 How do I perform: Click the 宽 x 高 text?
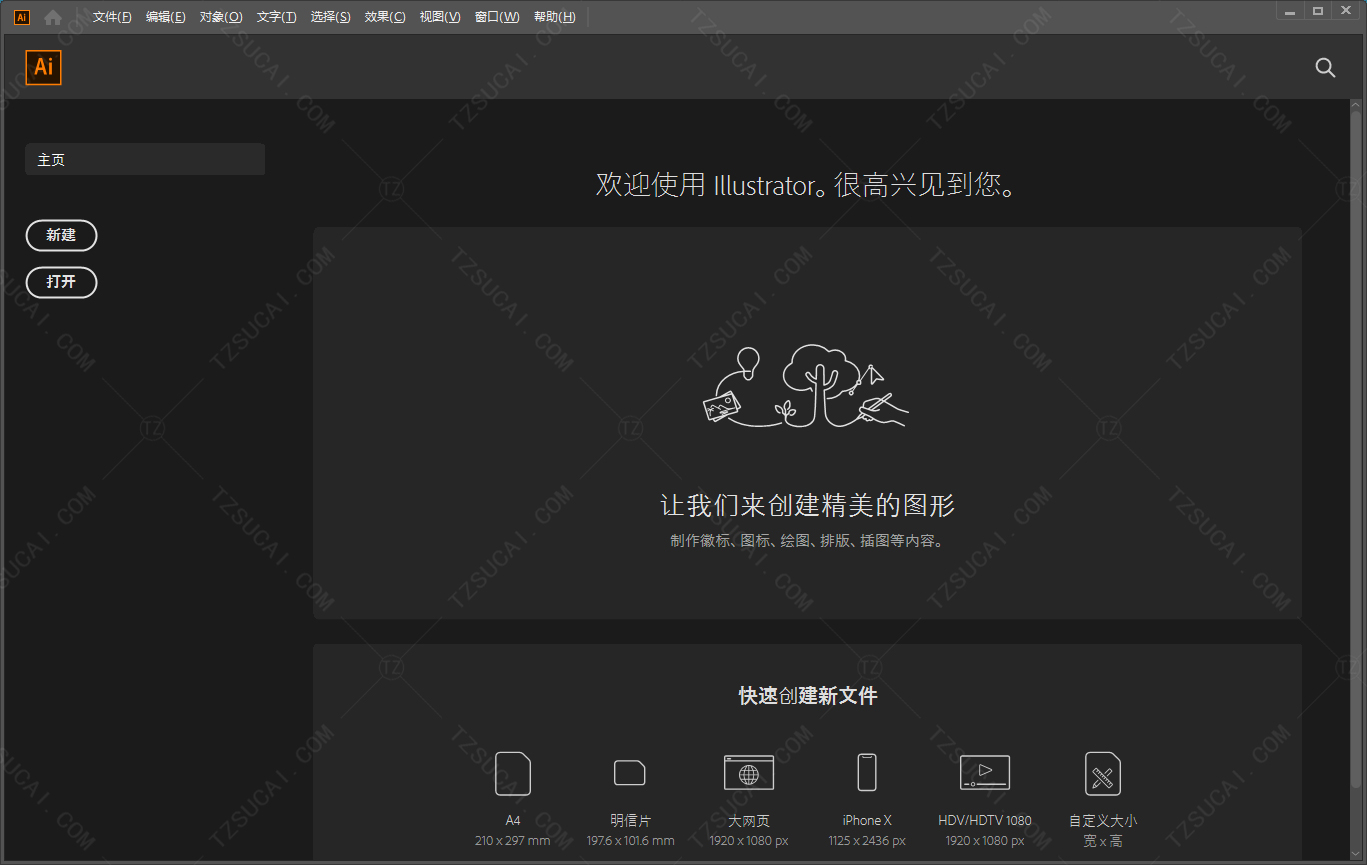[1103, 841]
